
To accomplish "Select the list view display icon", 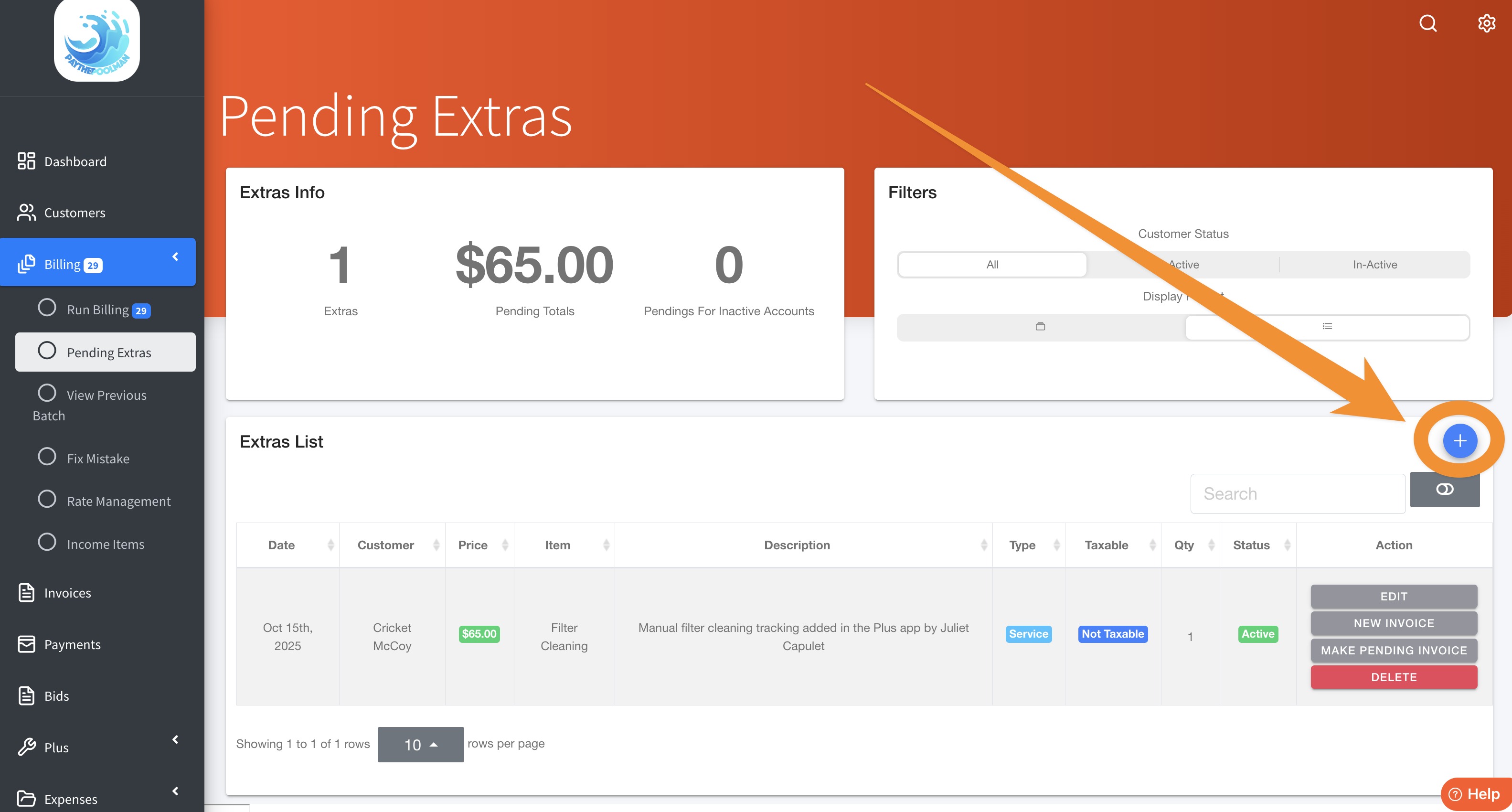I will point(1327,326).
